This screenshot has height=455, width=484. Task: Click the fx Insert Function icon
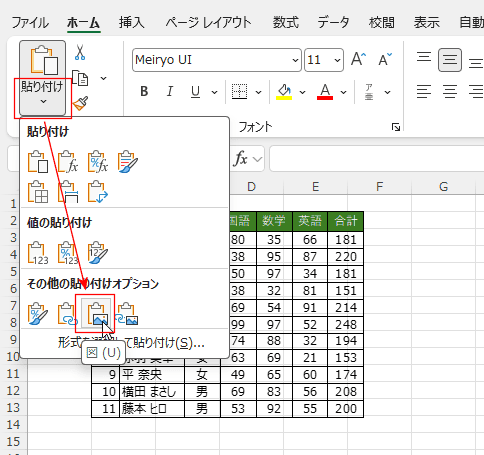[241, 159]
